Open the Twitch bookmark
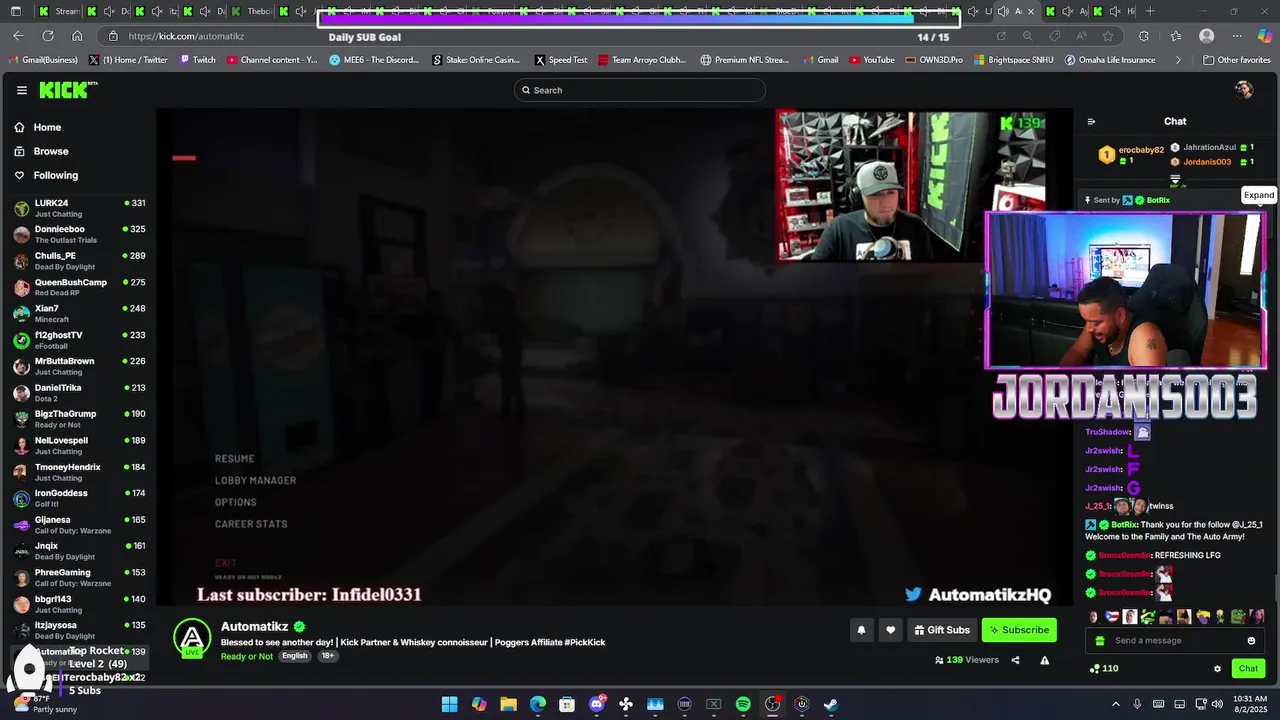Screen dimensions: 1280x720 [198, 60]
